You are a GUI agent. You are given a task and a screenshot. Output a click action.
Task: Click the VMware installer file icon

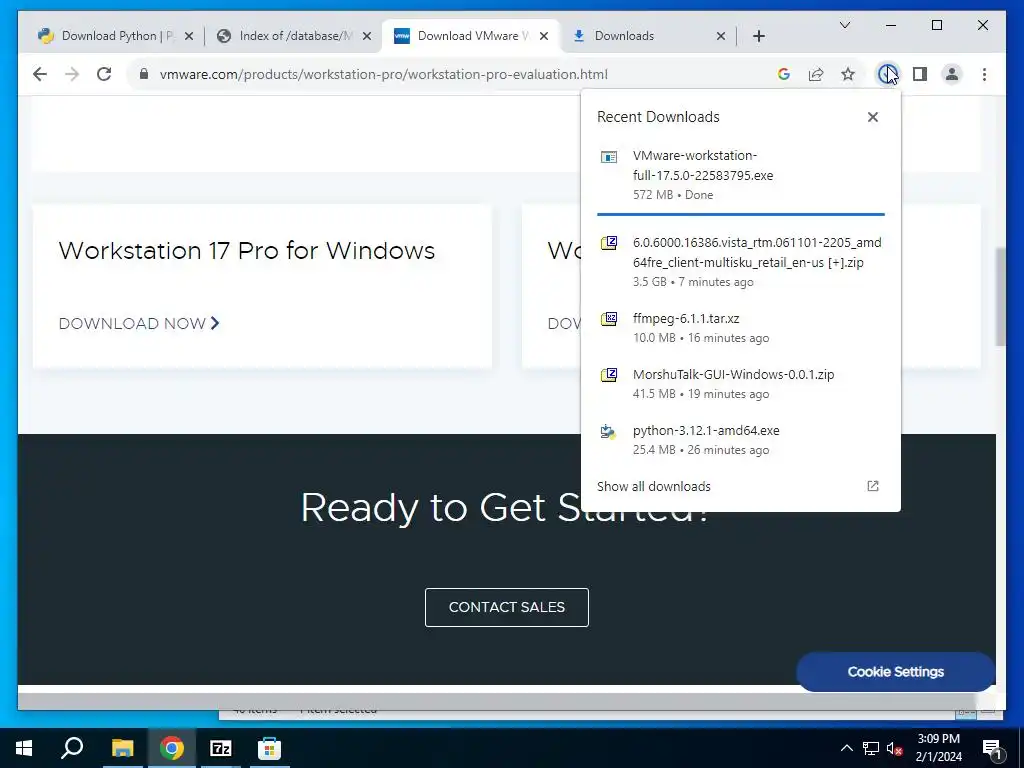tap(609, 157)
